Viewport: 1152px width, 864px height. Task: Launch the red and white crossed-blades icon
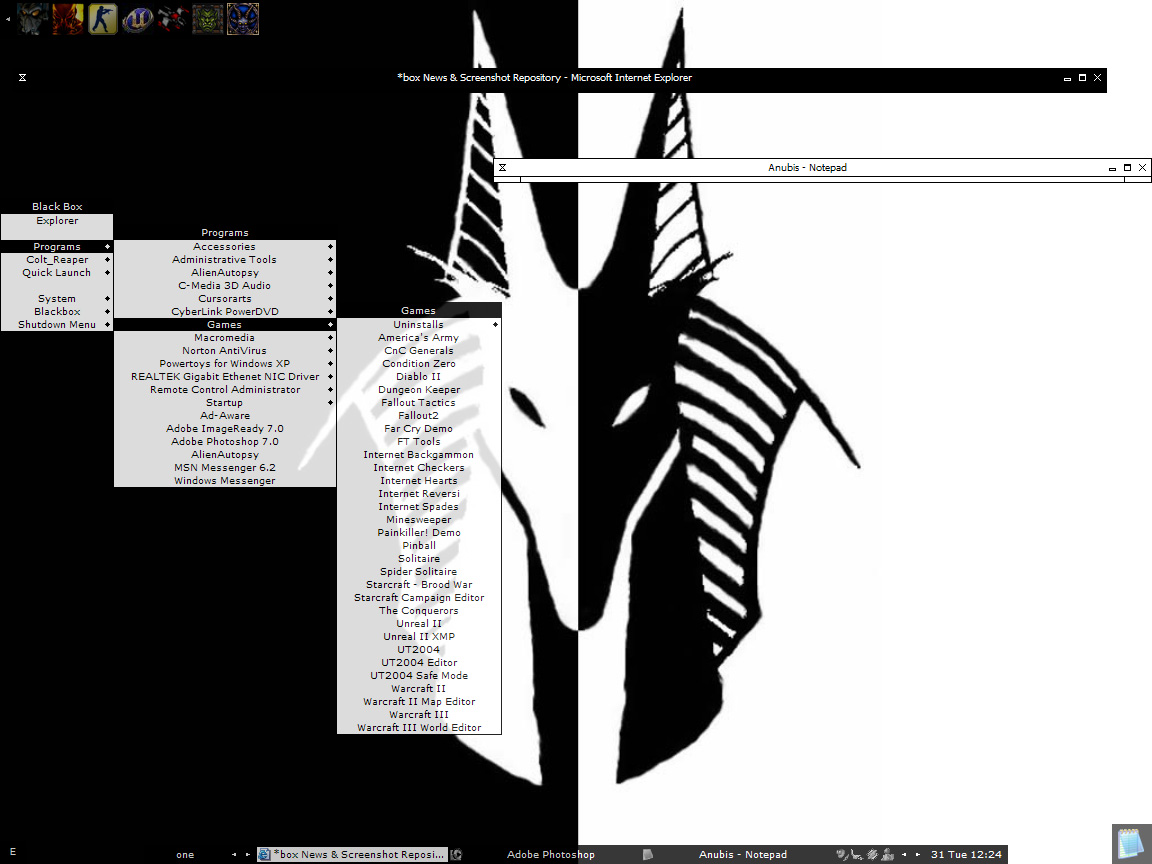tap(173, 18)
